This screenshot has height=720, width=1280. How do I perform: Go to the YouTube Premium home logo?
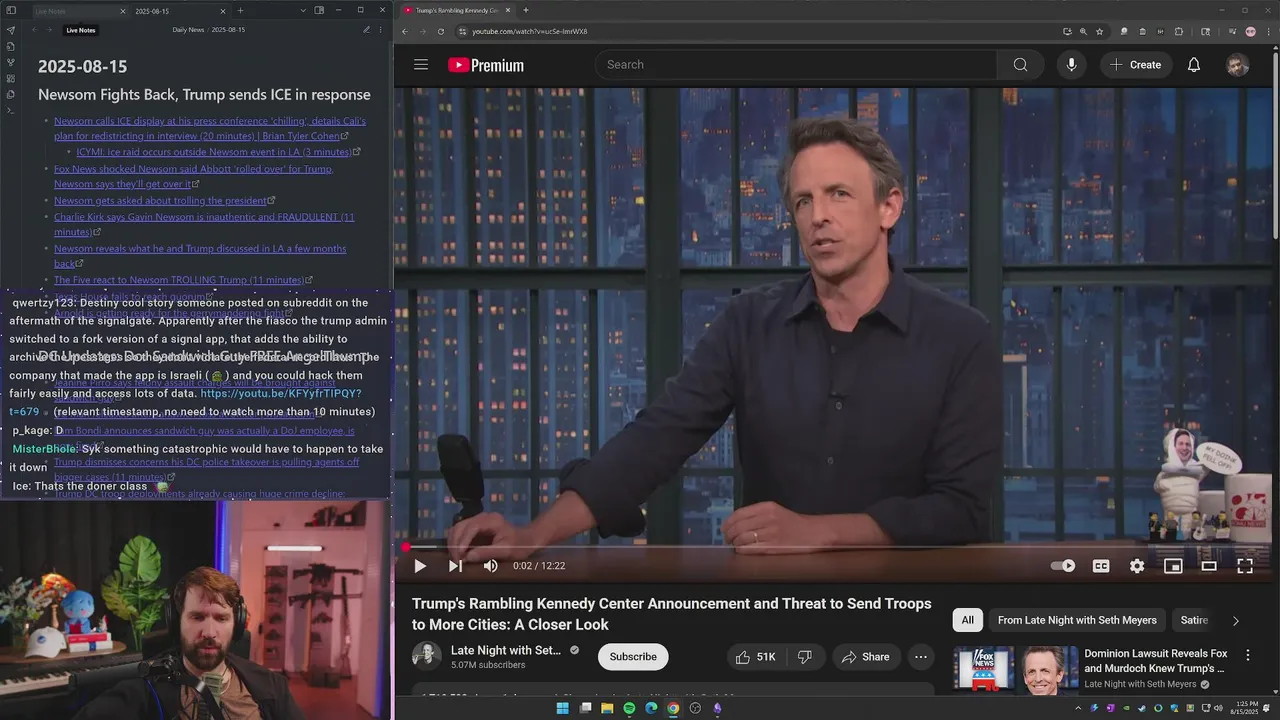pos(486,65)
